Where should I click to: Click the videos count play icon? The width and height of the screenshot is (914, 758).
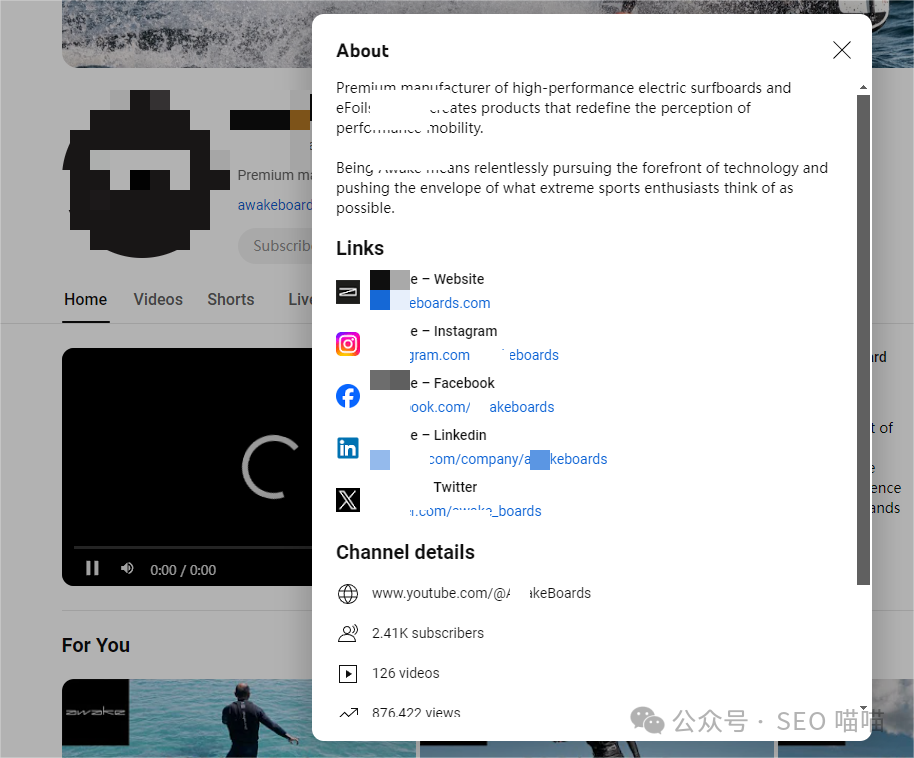(348, 674)
